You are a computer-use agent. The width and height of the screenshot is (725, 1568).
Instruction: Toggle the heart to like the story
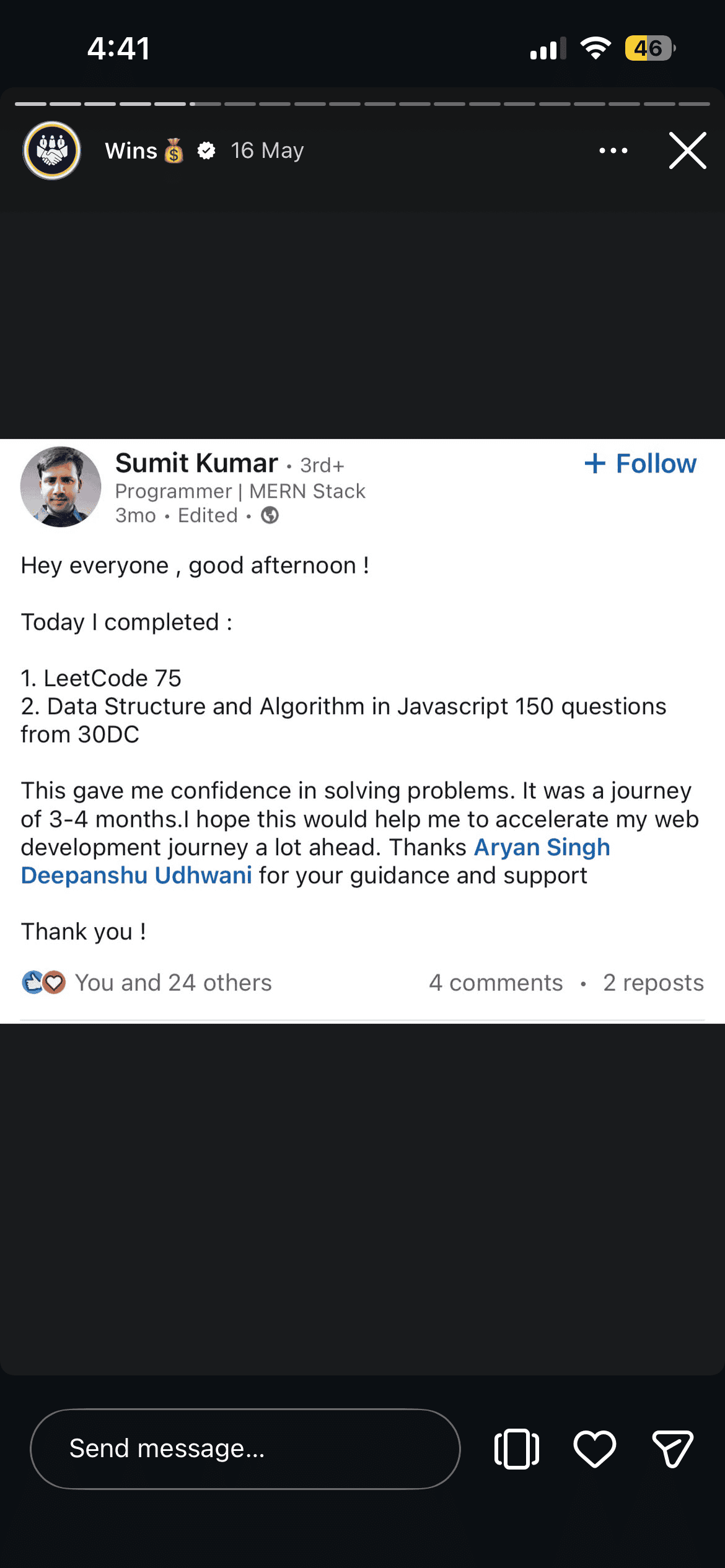pos(594,1449)
